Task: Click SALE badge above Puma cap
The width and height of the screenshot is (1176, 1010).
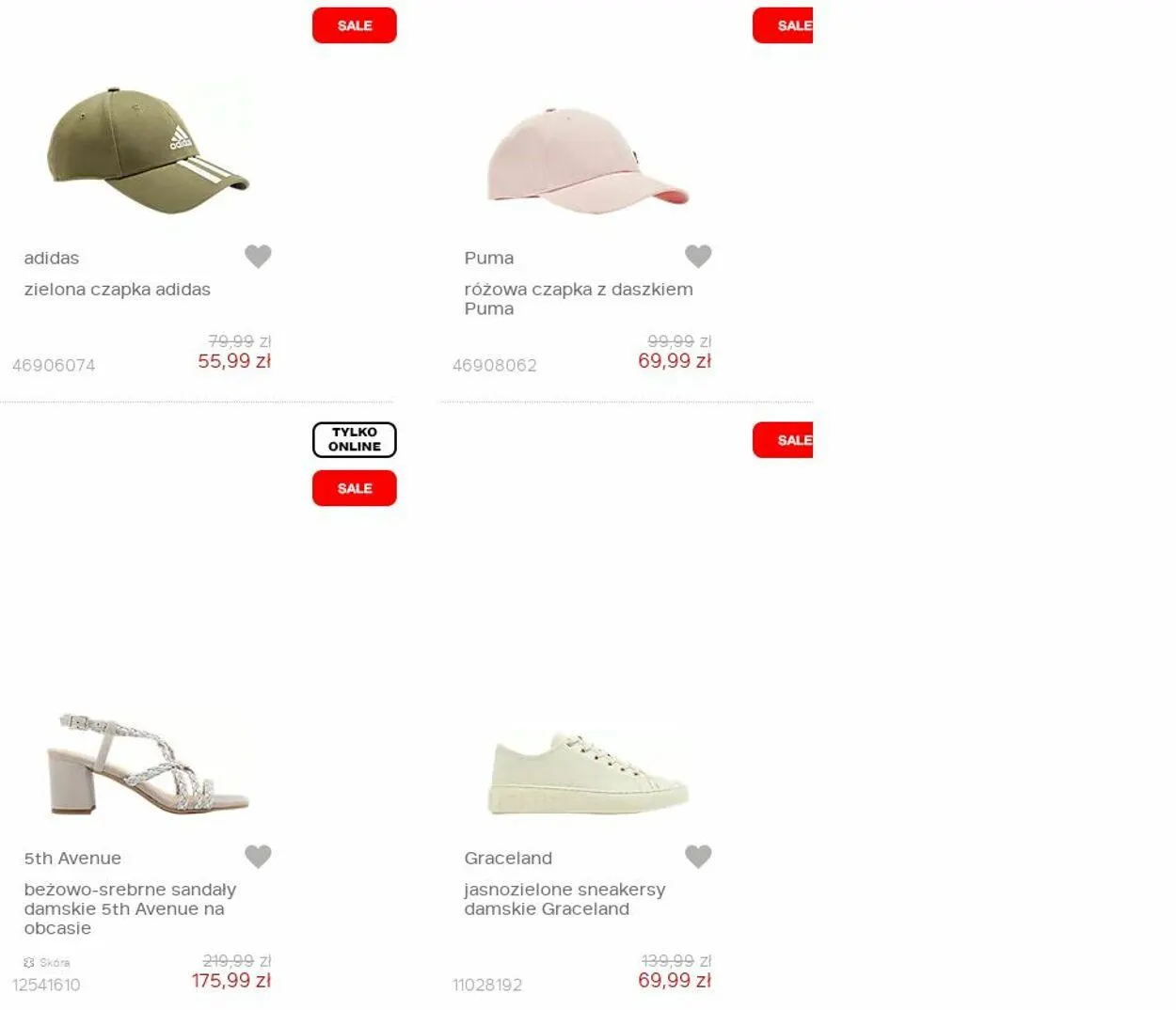Action: (783, 25)
